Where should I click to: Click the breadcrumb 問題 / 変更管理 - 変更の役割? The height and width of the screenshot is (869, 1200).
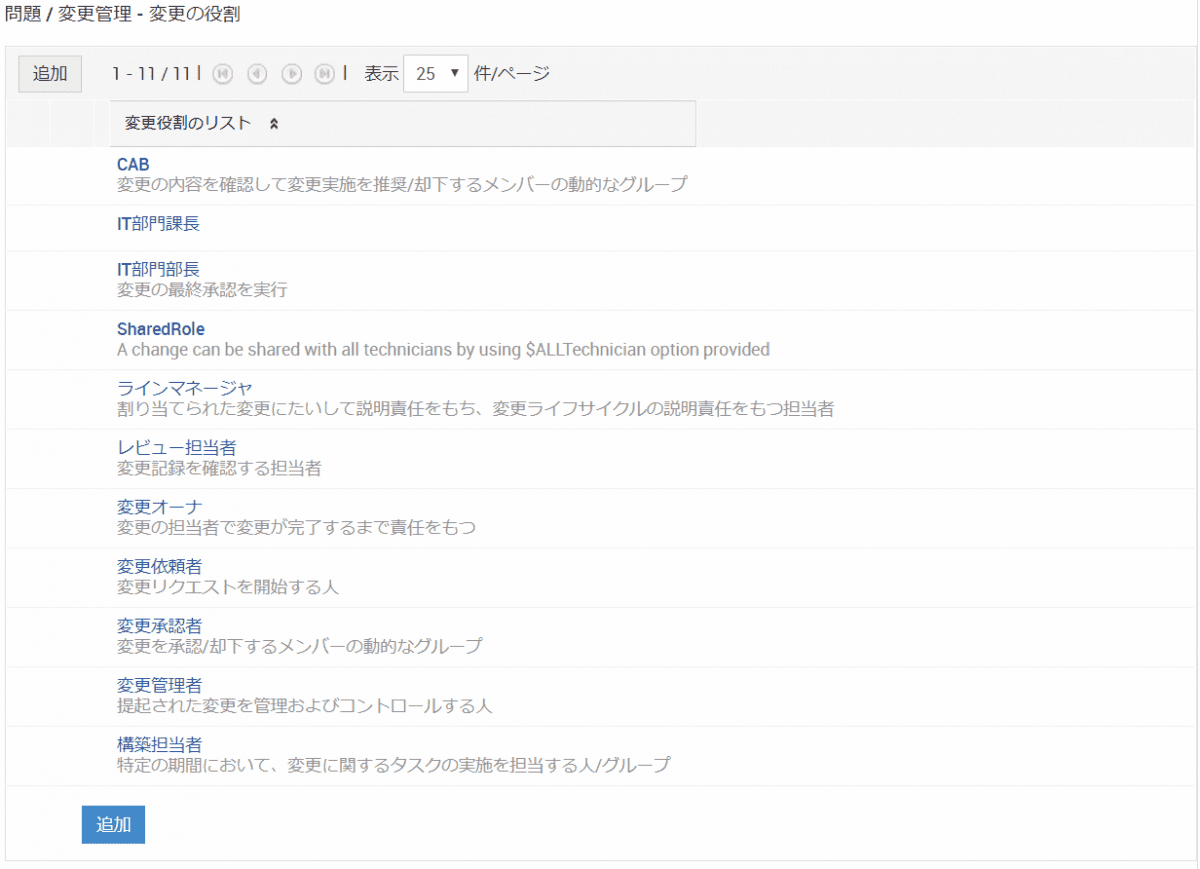pyautogui.click(x=122, y=15)
